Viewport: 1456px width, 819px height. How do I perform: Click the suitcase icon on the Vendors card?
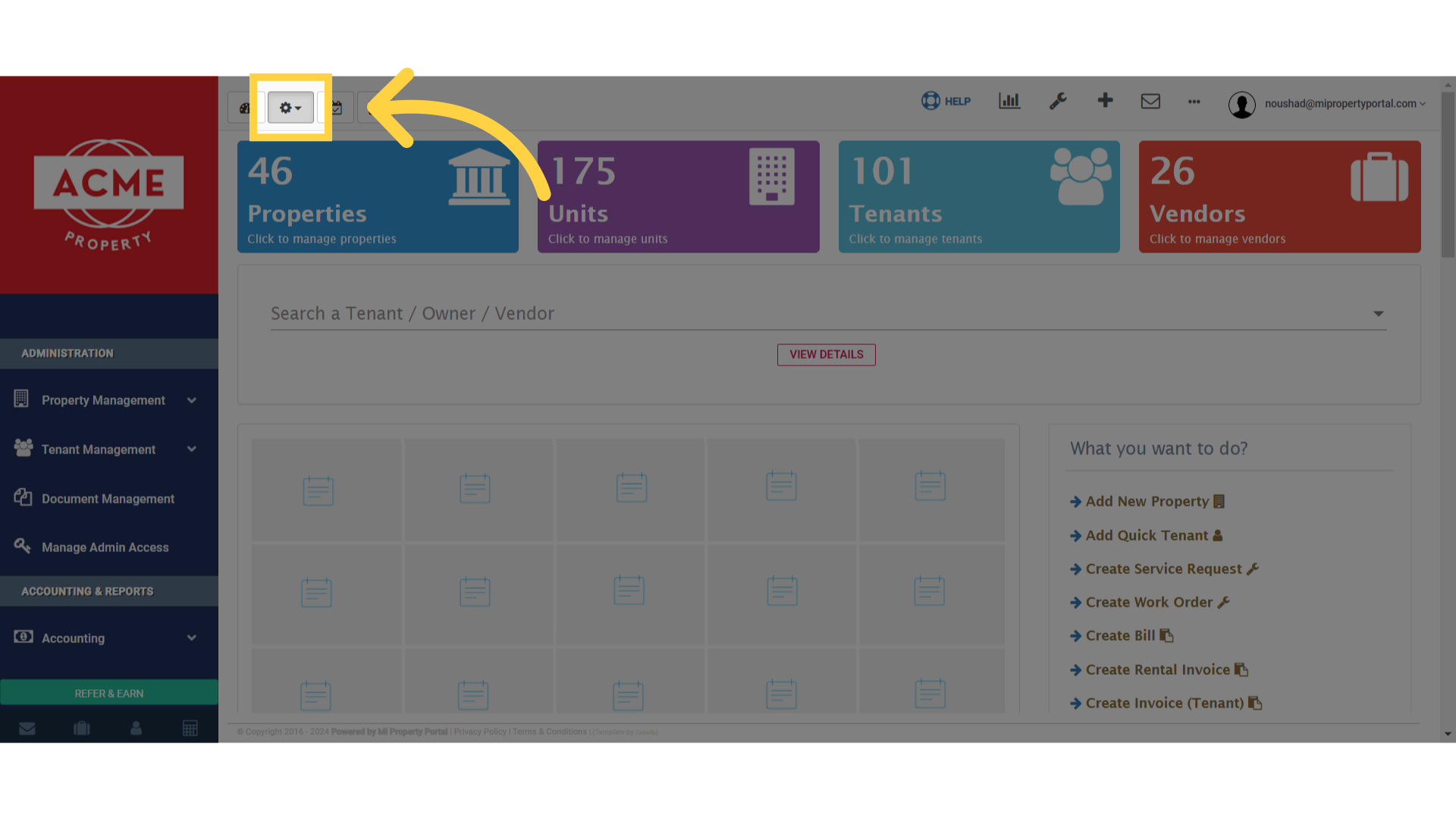[x=1379, y=177]
